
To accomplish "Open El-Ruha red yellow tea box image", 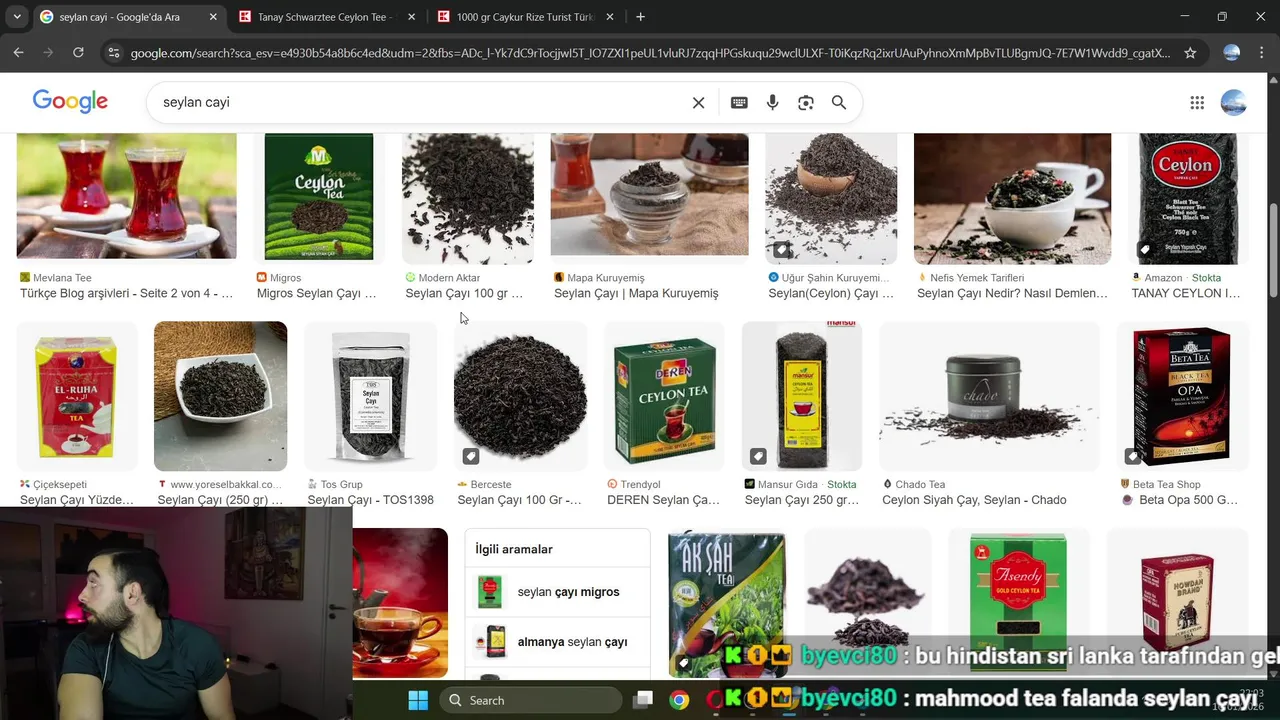I will pos(76,396).
